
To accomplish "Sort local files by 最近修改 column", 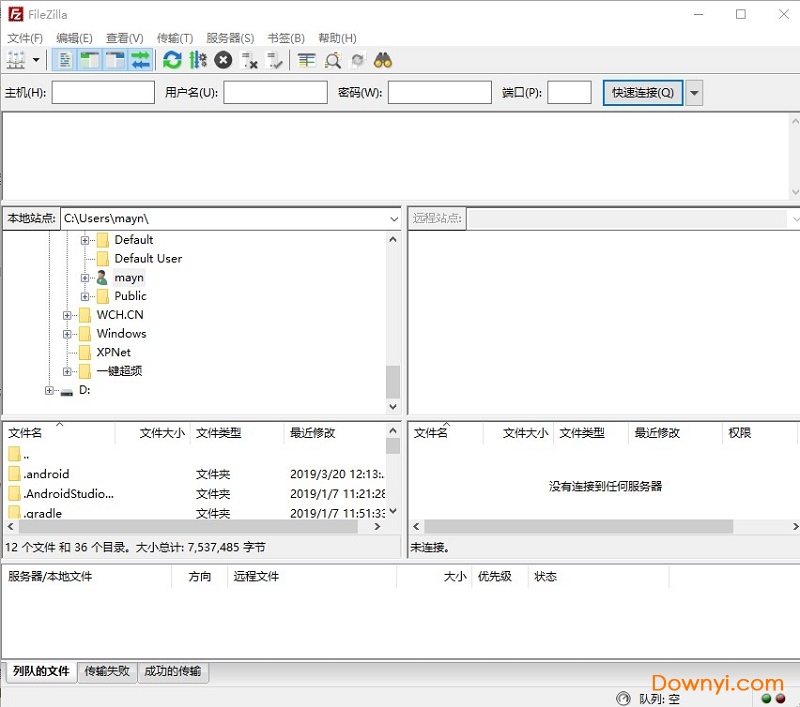I will [x=313, y=433].
